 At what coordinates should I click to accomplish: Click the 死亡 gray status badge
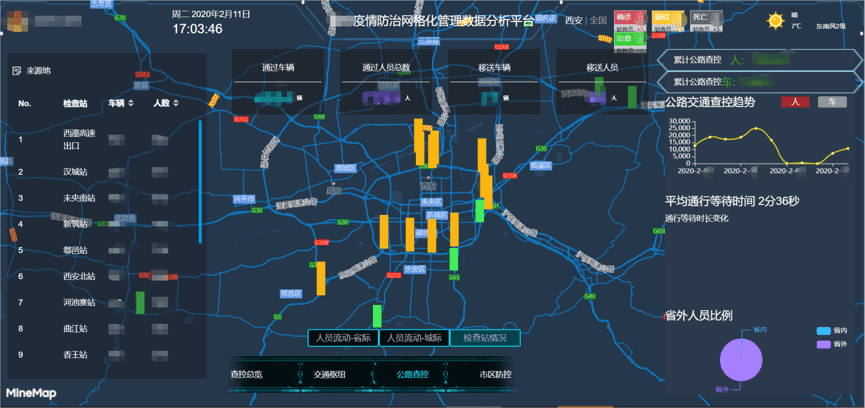tap(699, 17)
